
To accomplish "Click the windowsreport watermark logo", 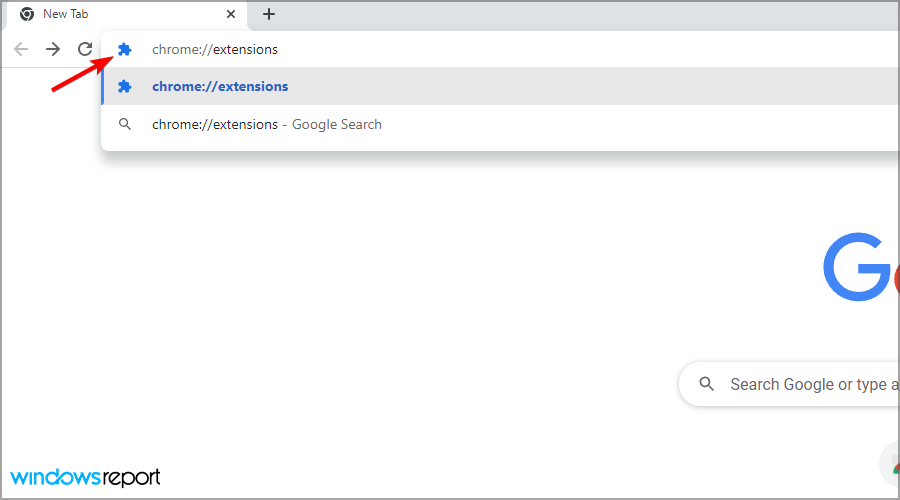I will [x=85, y=477].
